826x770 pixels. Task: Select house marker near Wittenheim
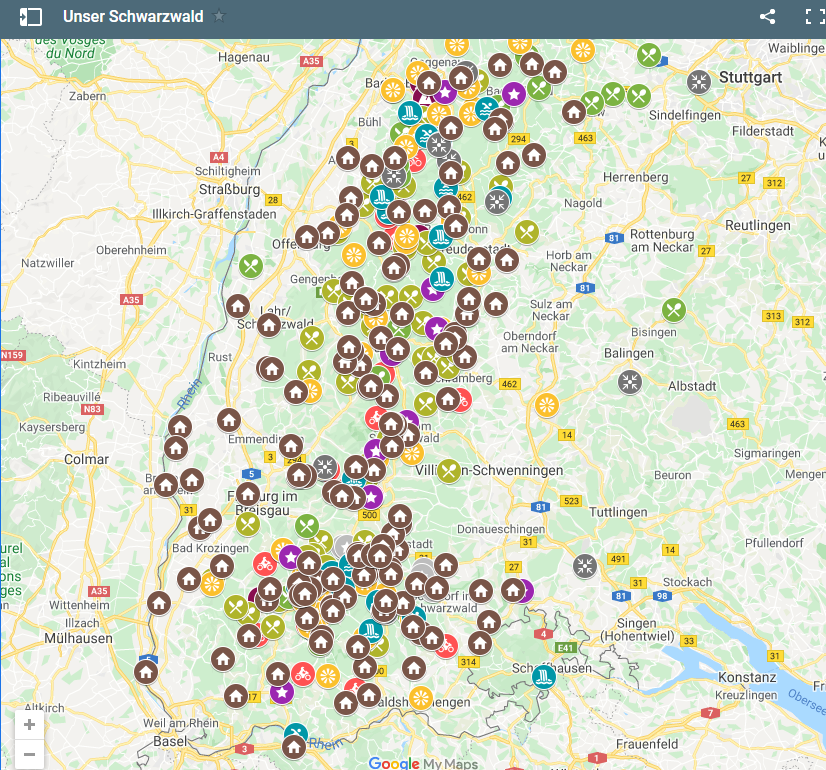click(x=159, y=603)
